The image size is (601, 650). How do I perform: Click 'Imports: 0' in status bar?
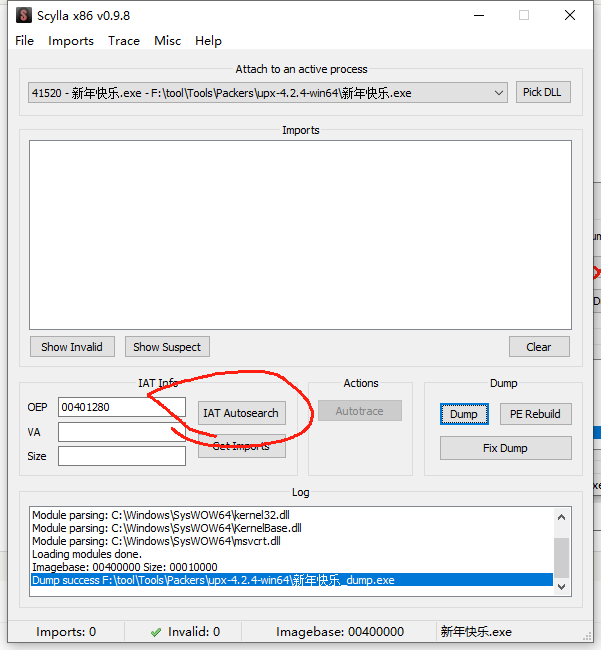(x=66, y=632)
